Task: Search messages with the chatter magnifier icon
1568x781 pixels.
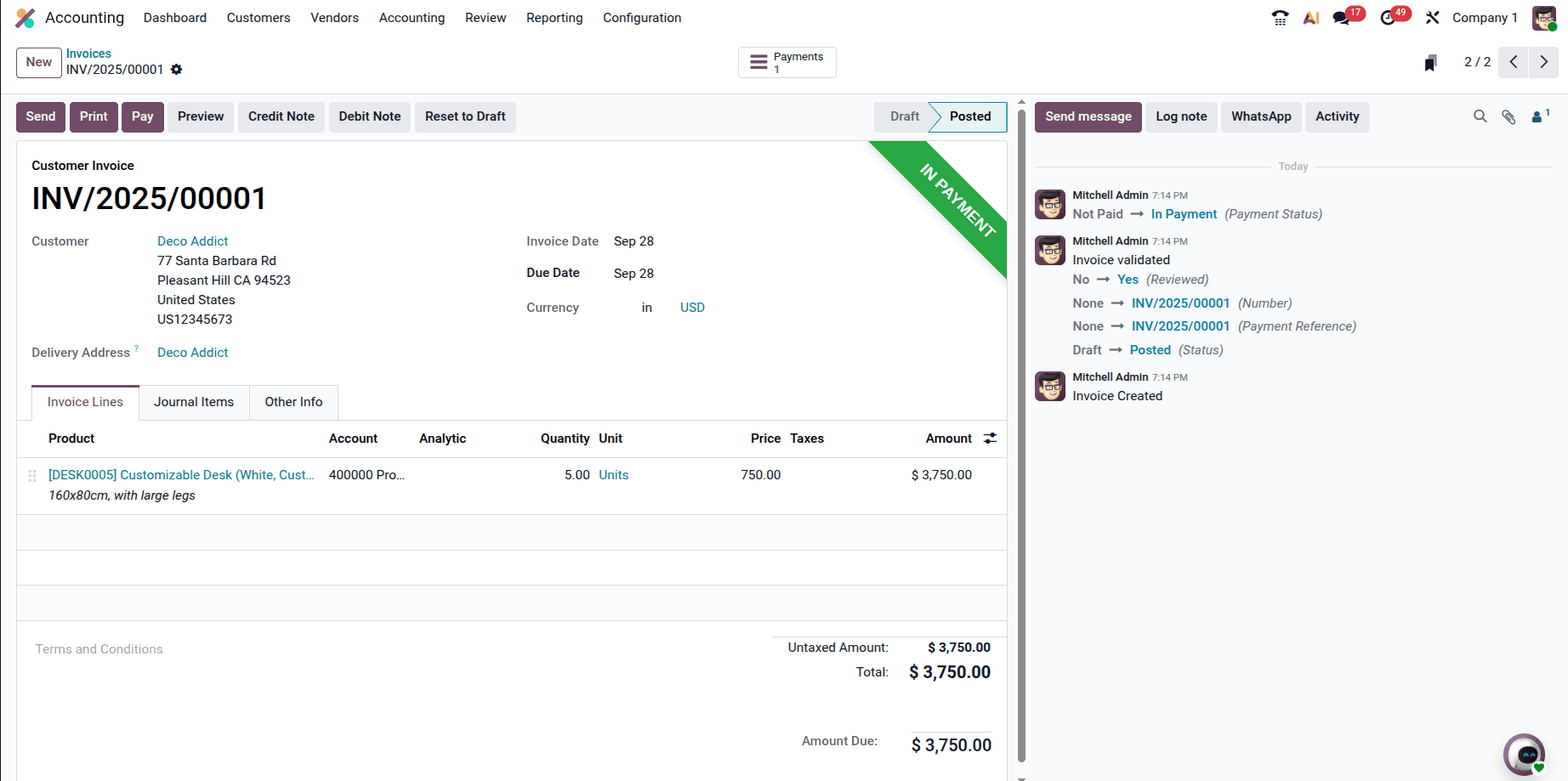Action: coord(1480,116)
